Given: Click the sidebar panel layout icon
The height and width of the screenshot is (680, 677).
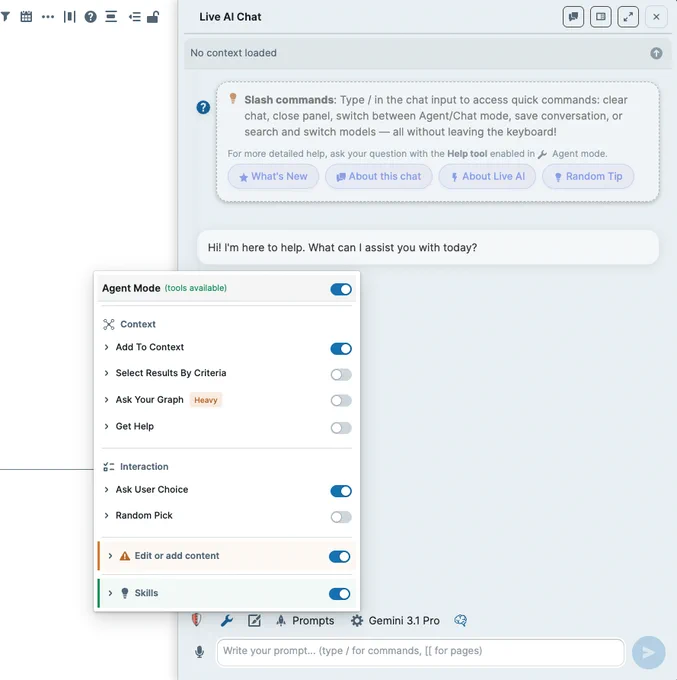Looking at the screenshot, I should click(x=601, y=17).
